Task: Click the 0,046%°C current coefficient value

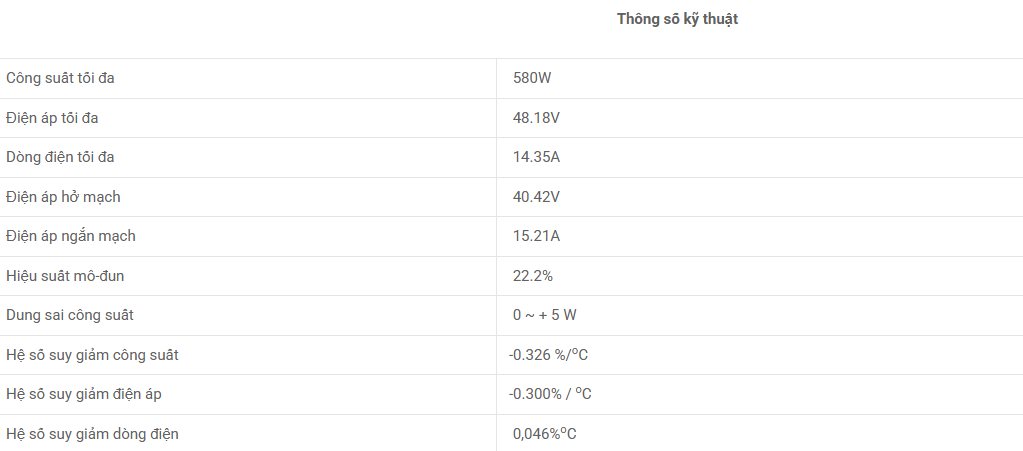Action: tap(544, 434)
